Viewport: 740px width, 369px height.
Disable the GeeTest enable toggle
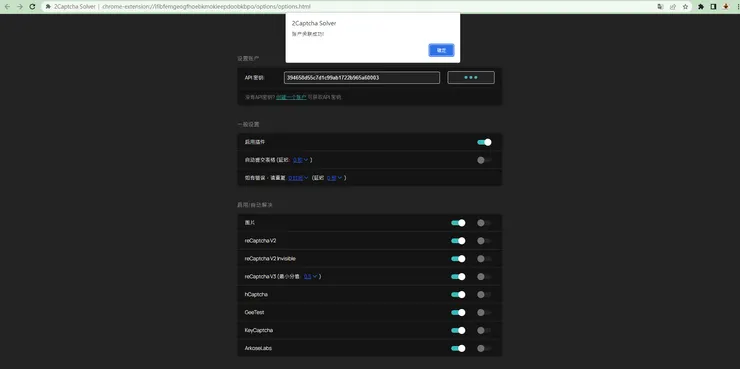(x=458, y=312)
